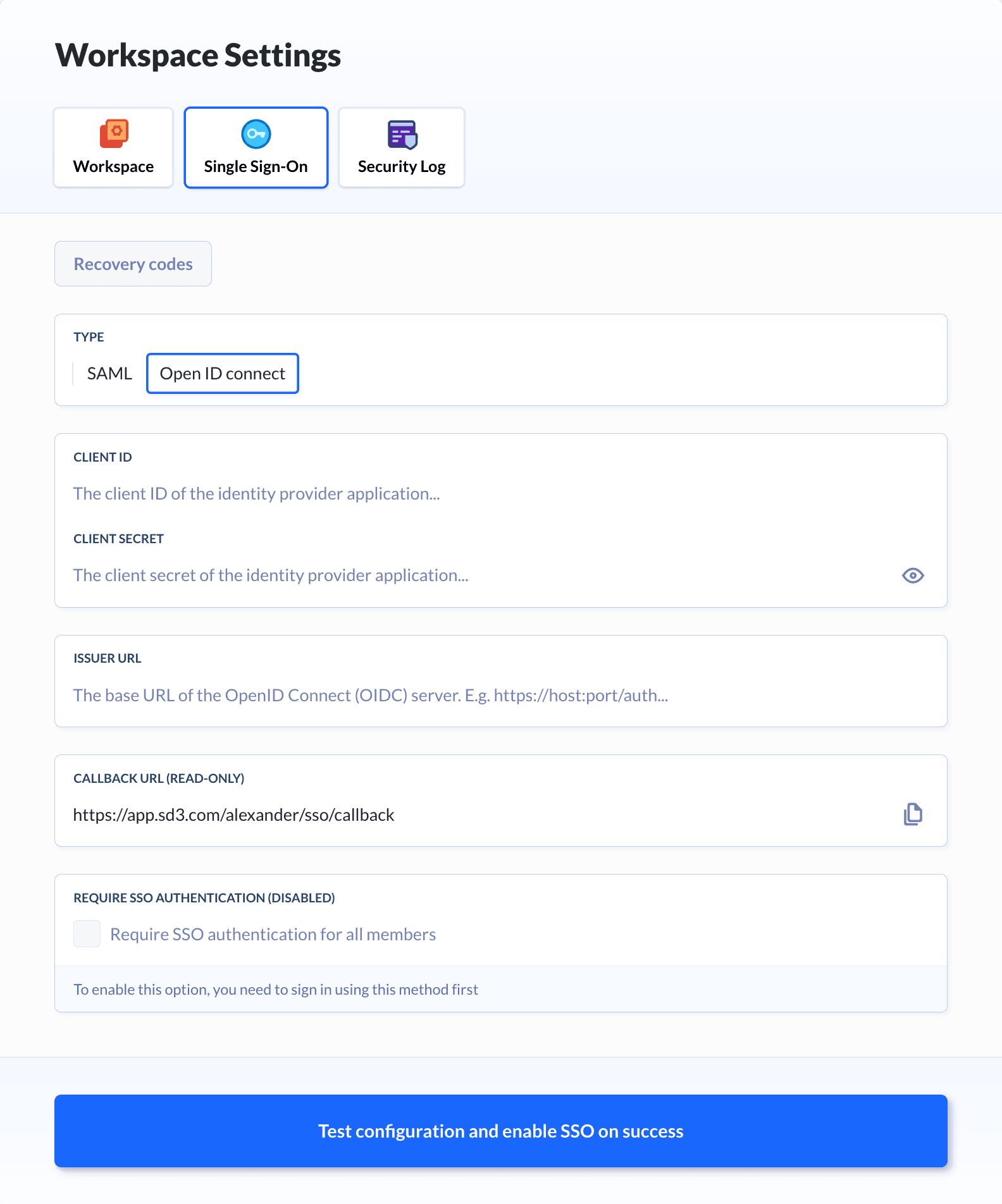Select SAML as the SSO type

click(x=109, y=373)
